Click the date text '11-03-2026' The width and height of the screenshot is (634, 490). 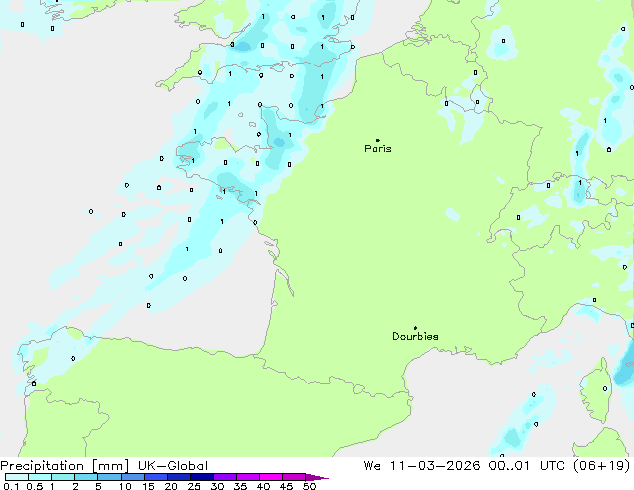435,466
